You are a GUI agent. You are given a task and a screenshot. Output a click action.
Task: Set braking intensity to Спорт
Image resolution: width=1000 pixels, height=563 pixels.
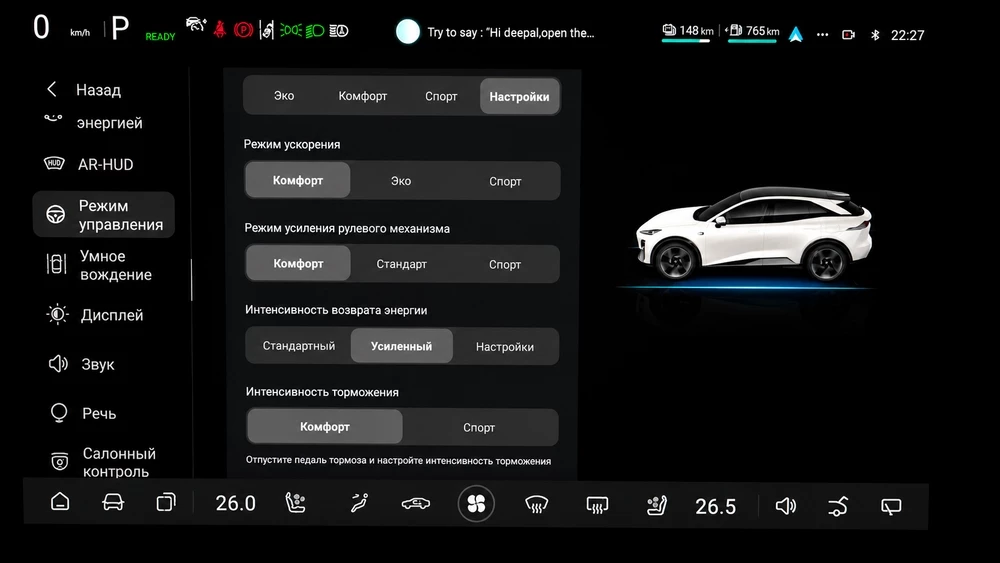point(479,427)
